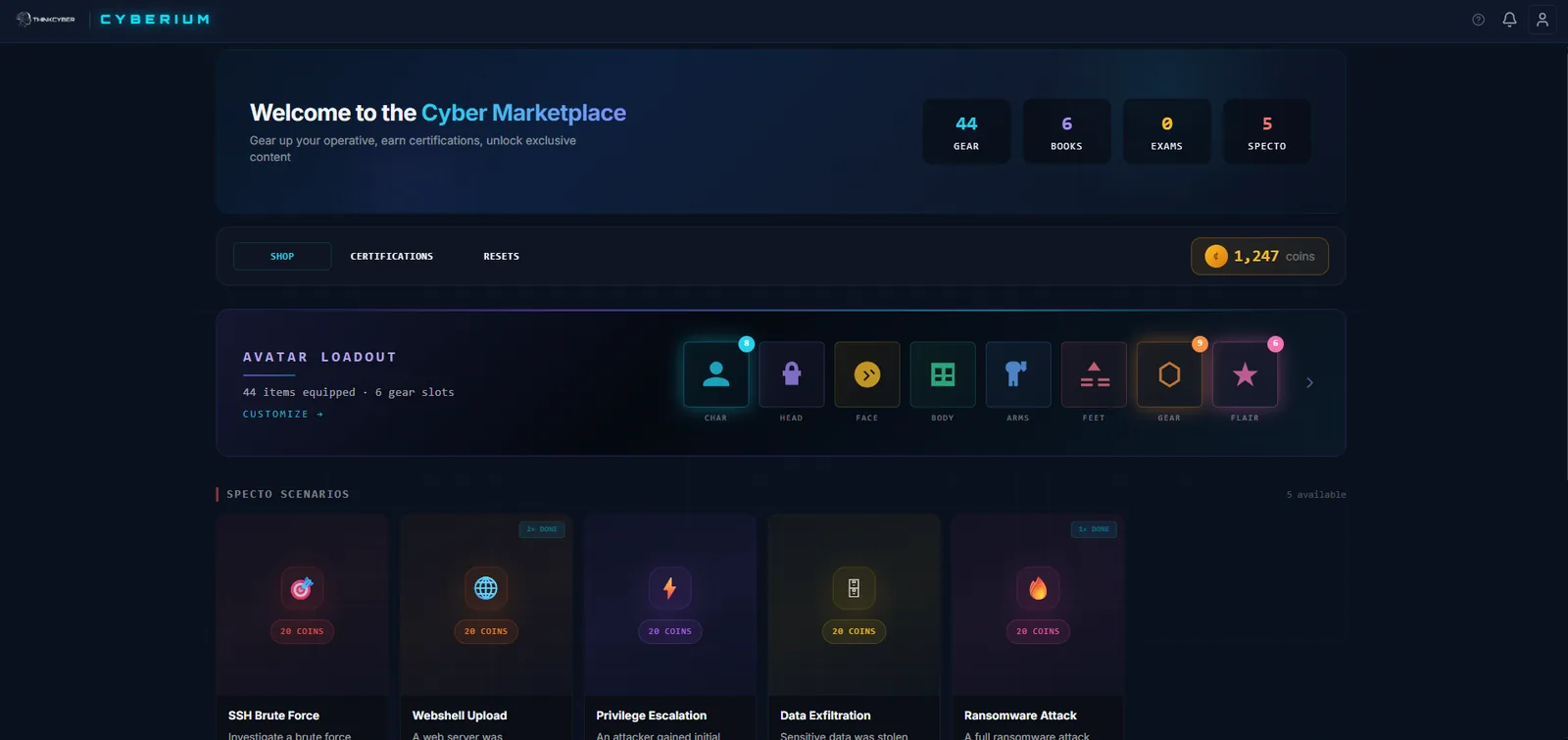Click 20 COINS on Ransomware Attack

(x=1038, y=631)
